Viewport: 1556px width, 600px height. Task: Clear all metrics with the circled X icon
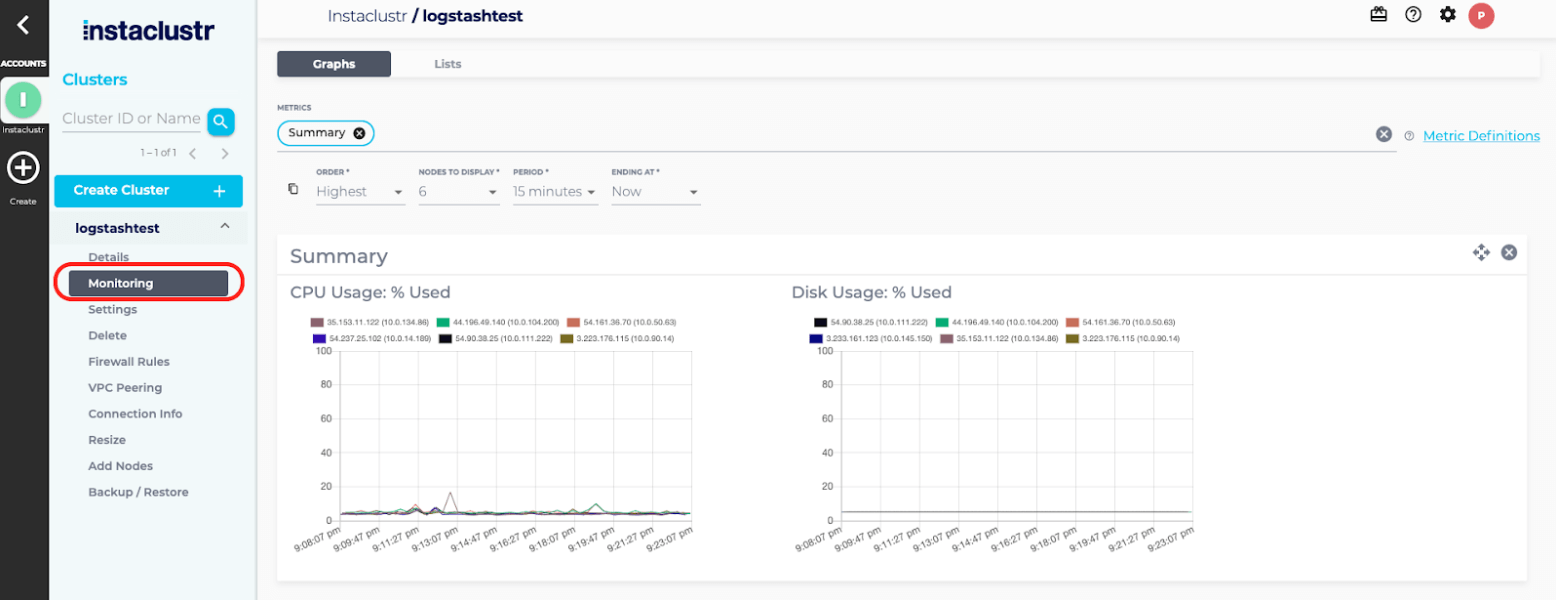(1385, 133)
